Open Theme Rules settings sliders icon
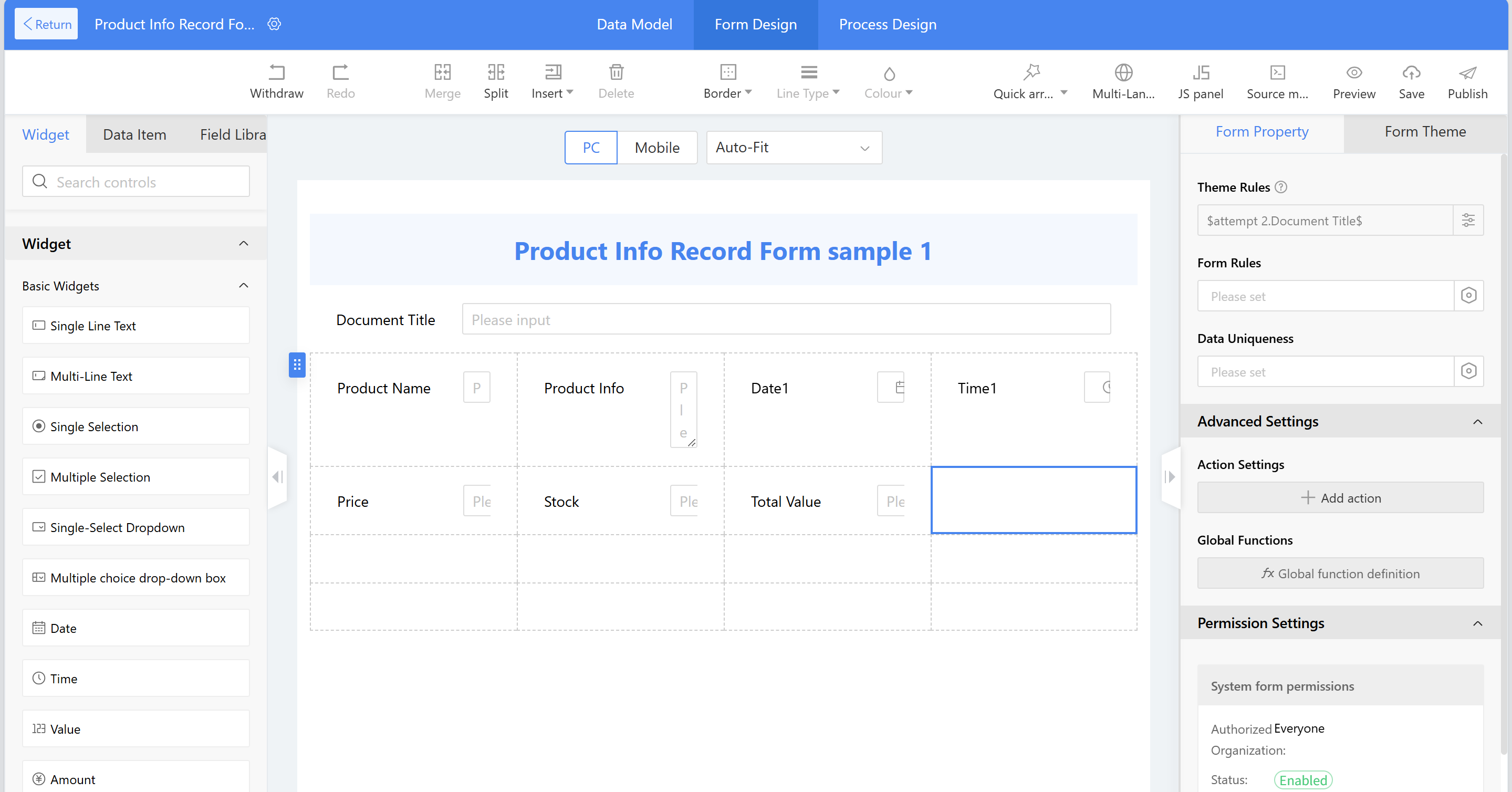Image resolution: width=1512 pixels, height=792 pixels. click(1467, 220)
